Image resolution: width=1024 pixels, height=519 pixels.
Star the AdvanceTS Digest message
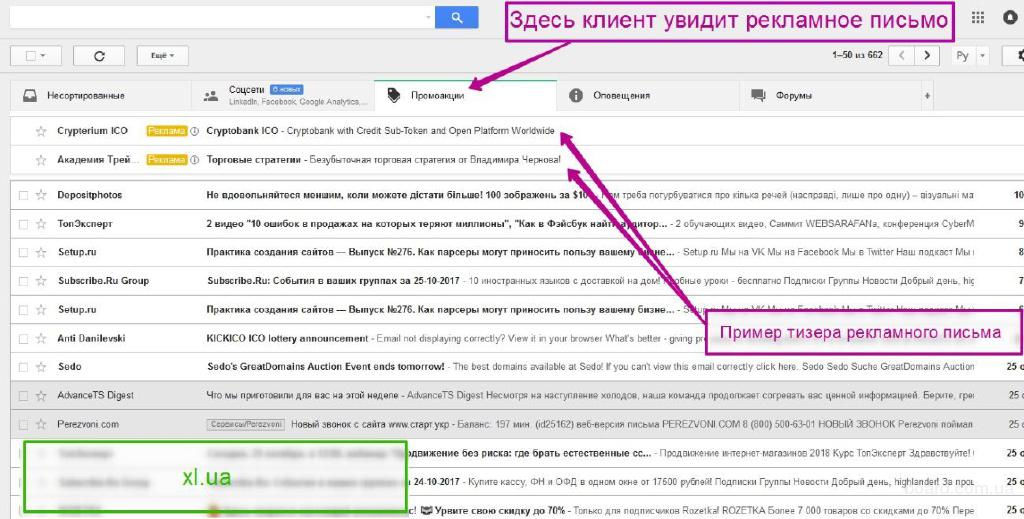[x=41, y=396]
